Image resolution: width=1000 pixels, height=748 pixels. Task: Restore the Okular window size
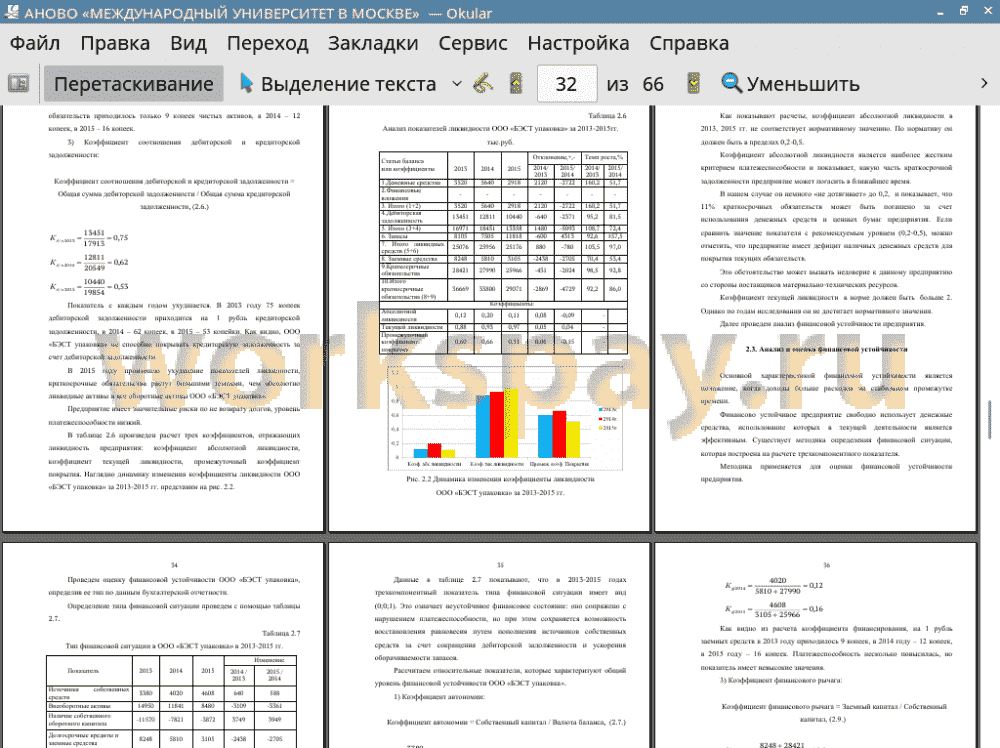point(964,11)
